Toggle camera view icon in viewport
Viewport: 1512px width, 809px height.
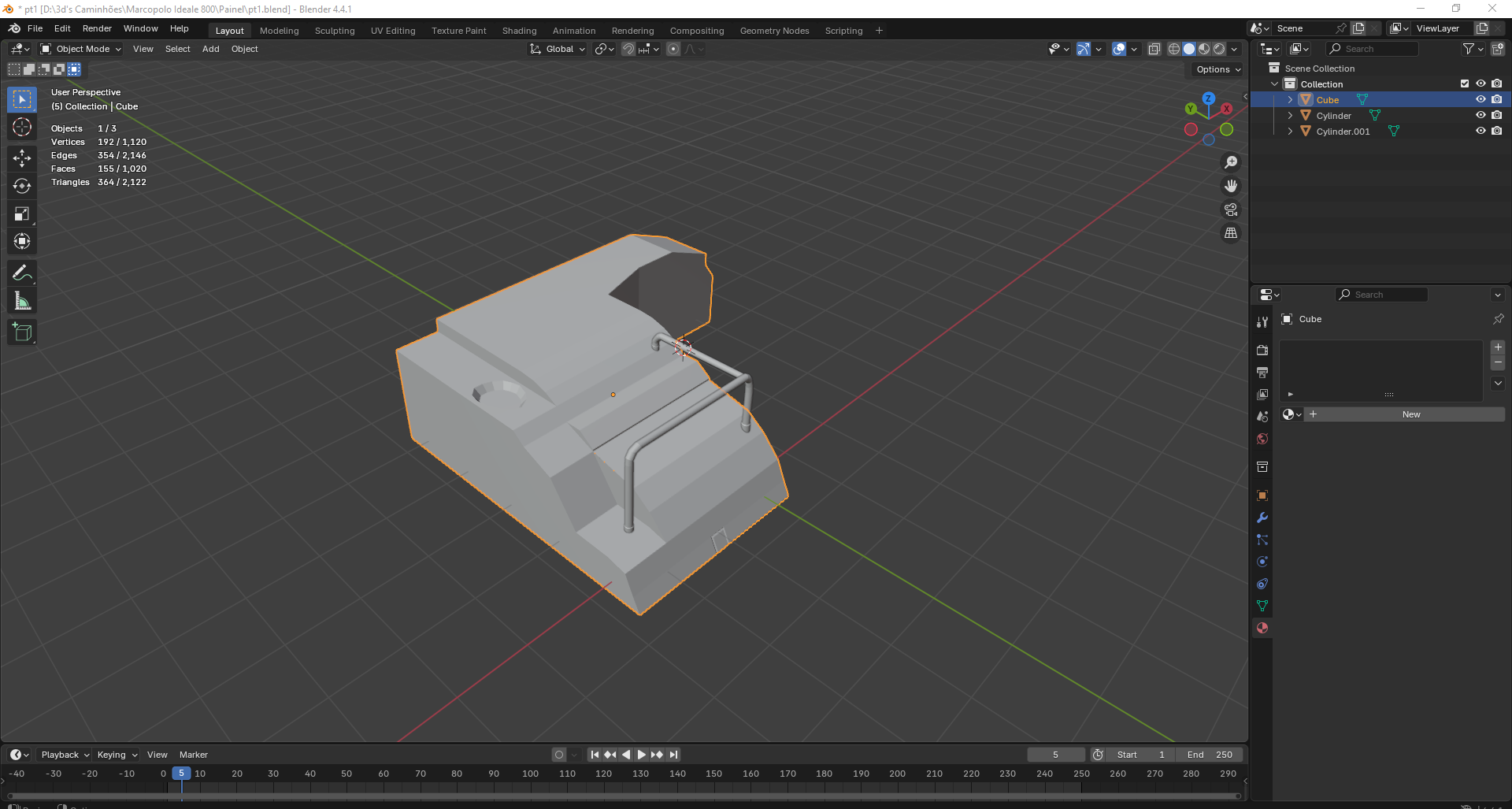coord(1230,210)
